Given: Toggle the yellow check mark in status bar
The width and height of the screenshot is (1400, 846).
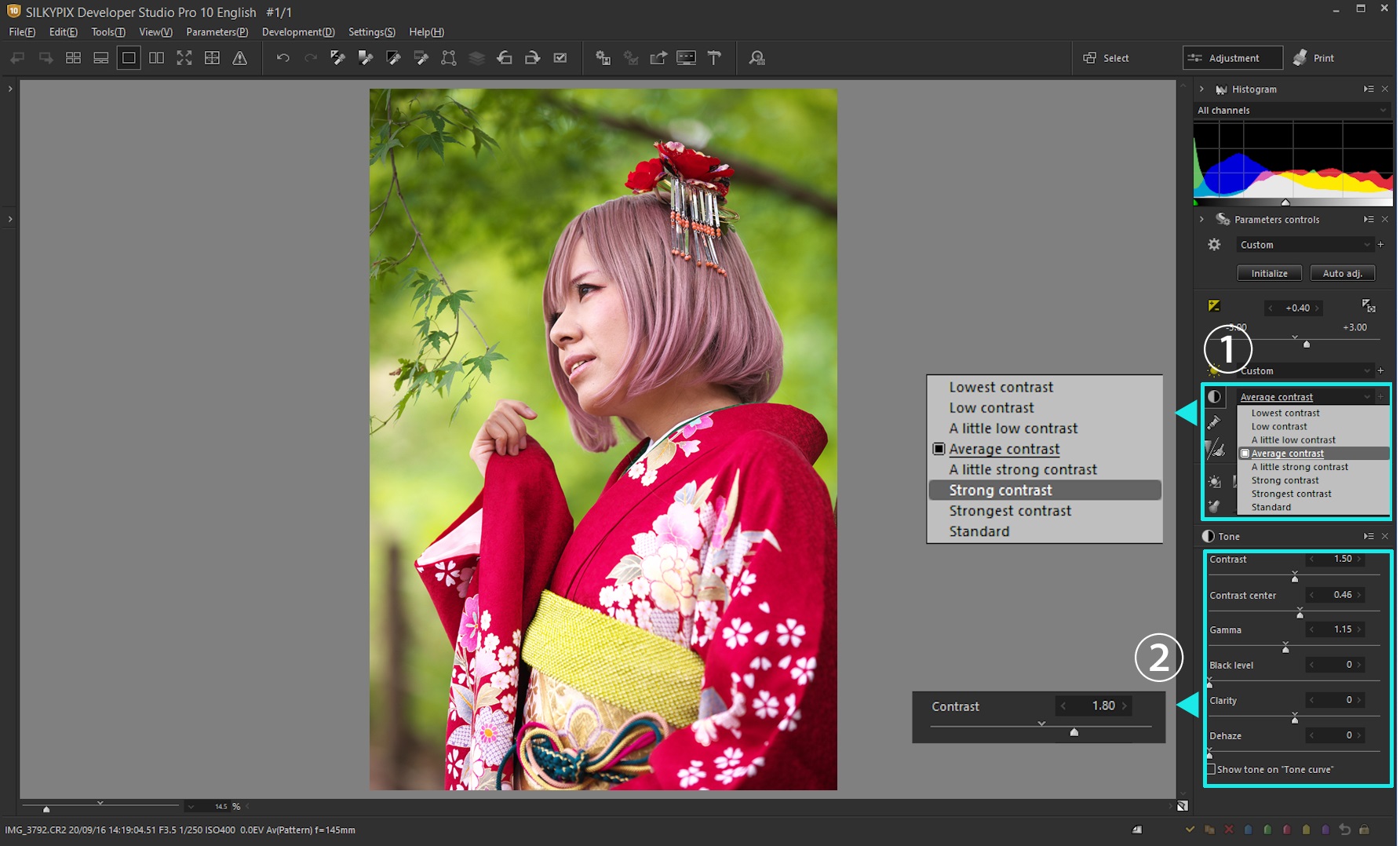Looking at the screenshot, I should click(x=1190, y=830).
